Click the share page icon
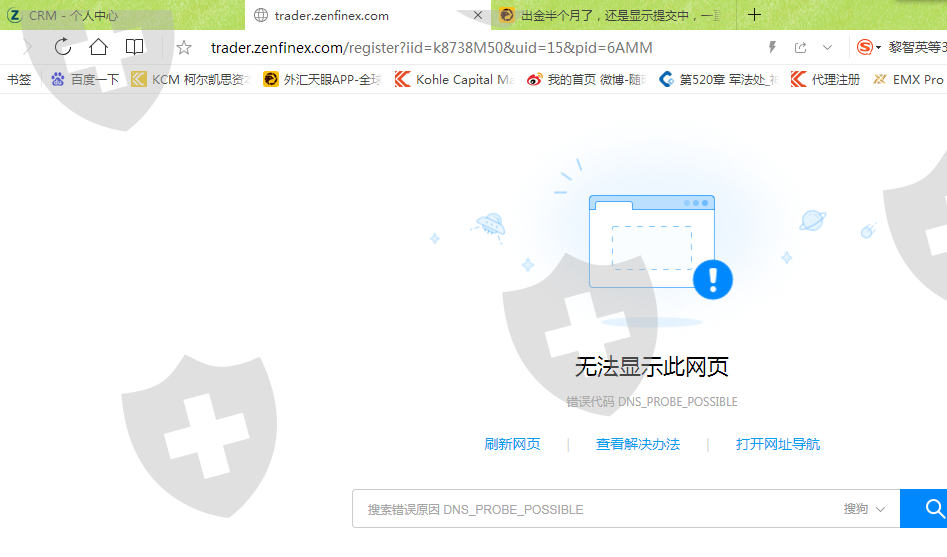The height and width of the screenshot is (557, 947). 801,47
